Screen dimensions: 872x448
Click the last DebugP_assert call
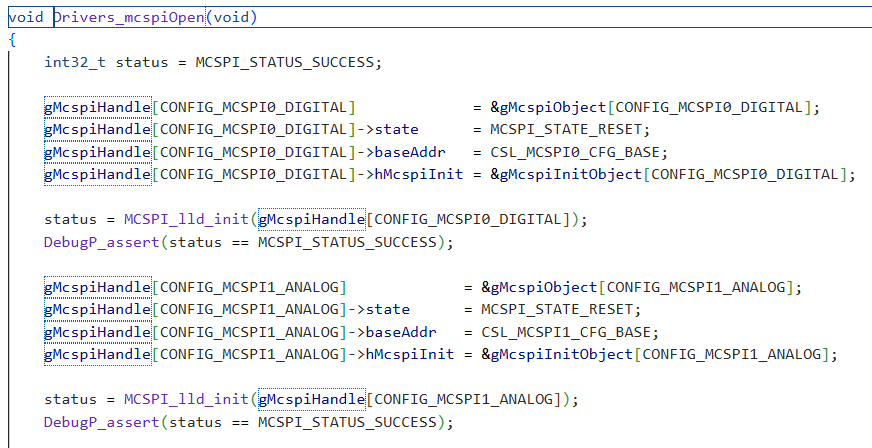(102, 422)
